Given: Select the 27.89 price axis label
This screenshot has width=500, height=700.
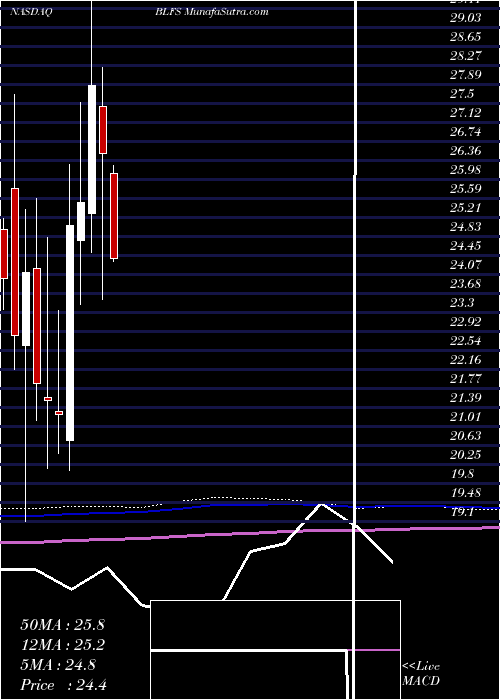Looking at the screenshot, I should tap(466, 75).
